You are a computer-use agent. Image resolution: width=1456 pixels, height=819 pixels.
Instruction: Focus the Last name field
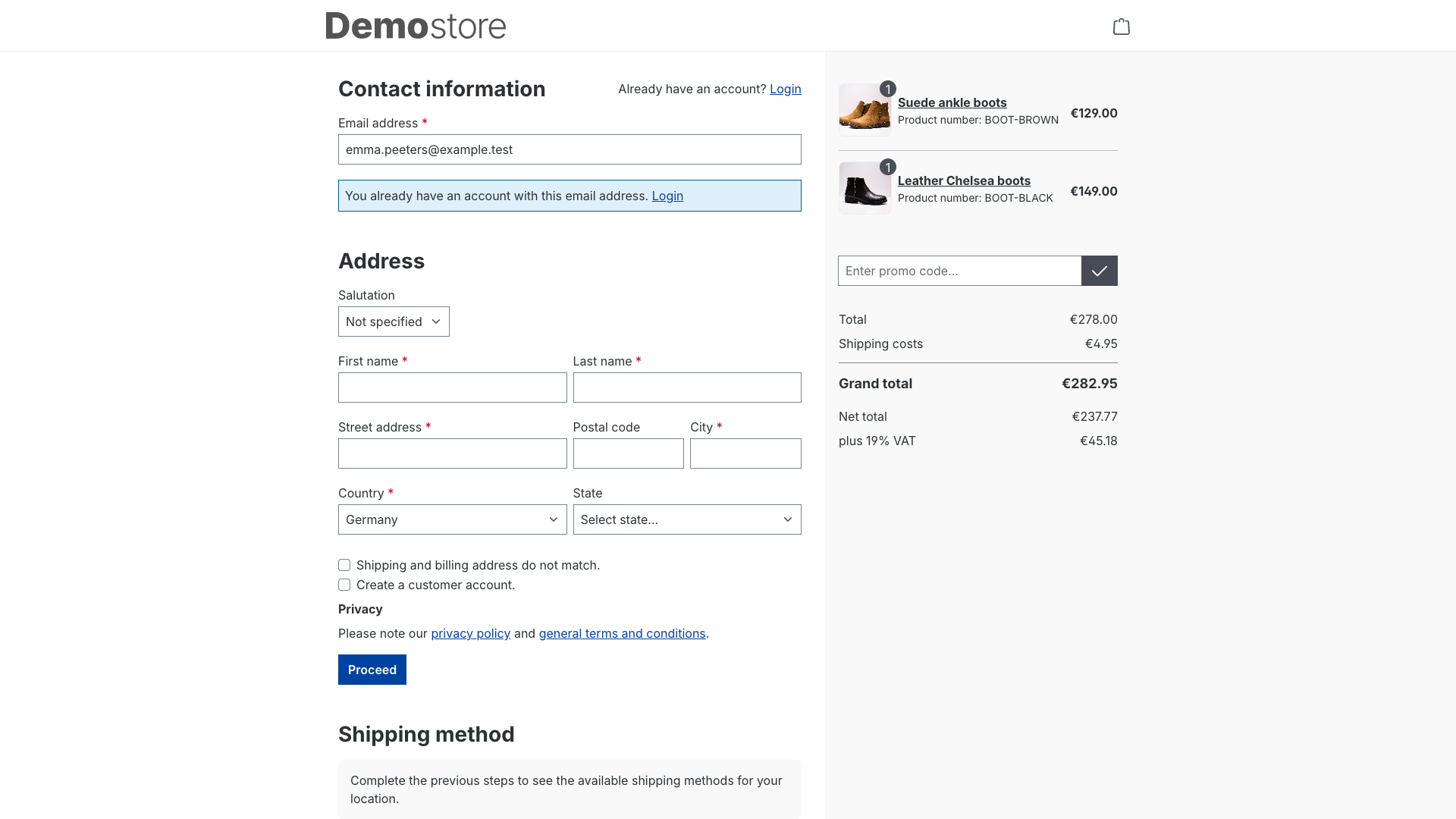coord(687,388)
